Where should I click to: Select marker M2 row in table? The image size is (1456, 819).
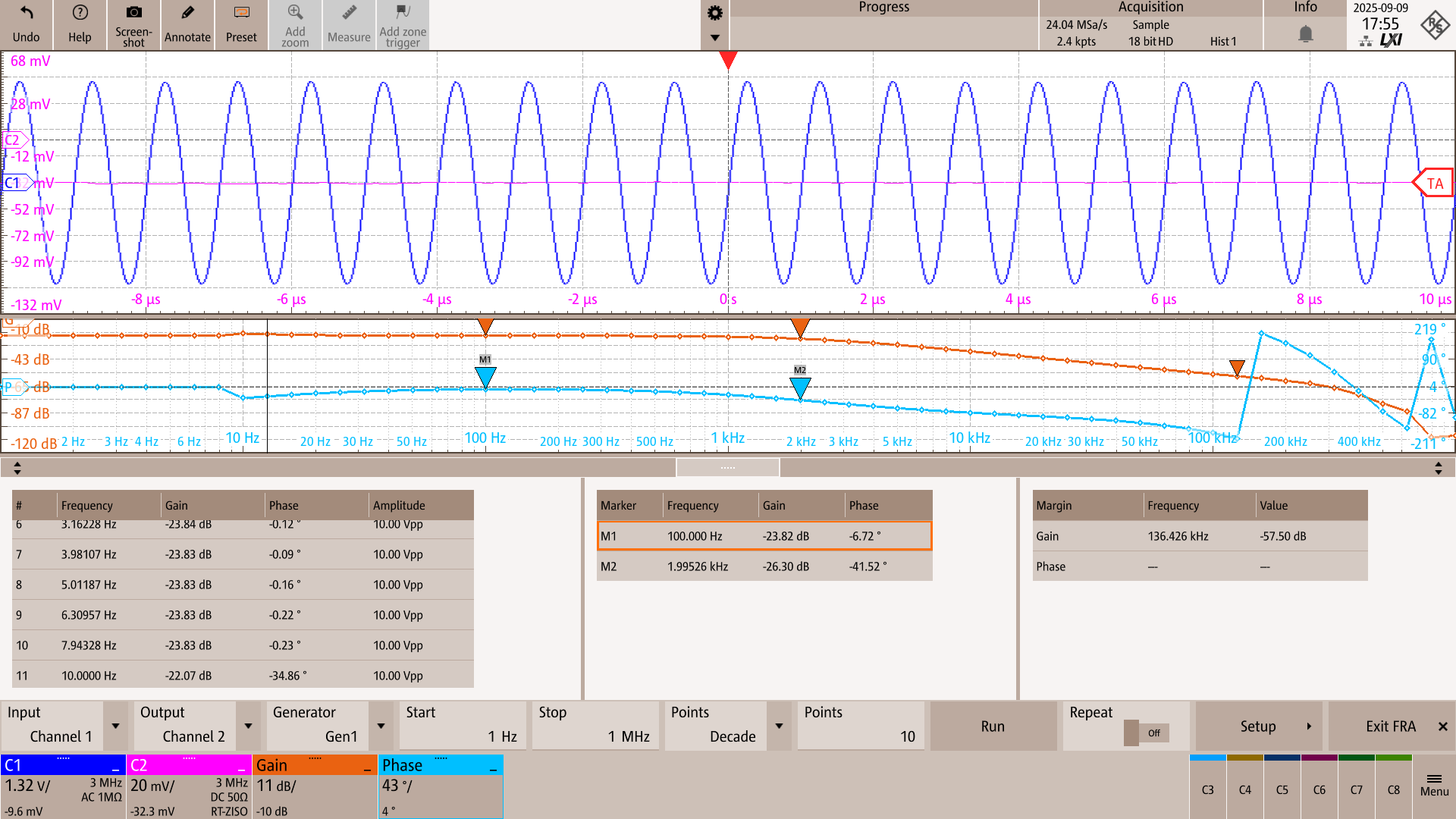pyautogui.click(x=764, y=566)
